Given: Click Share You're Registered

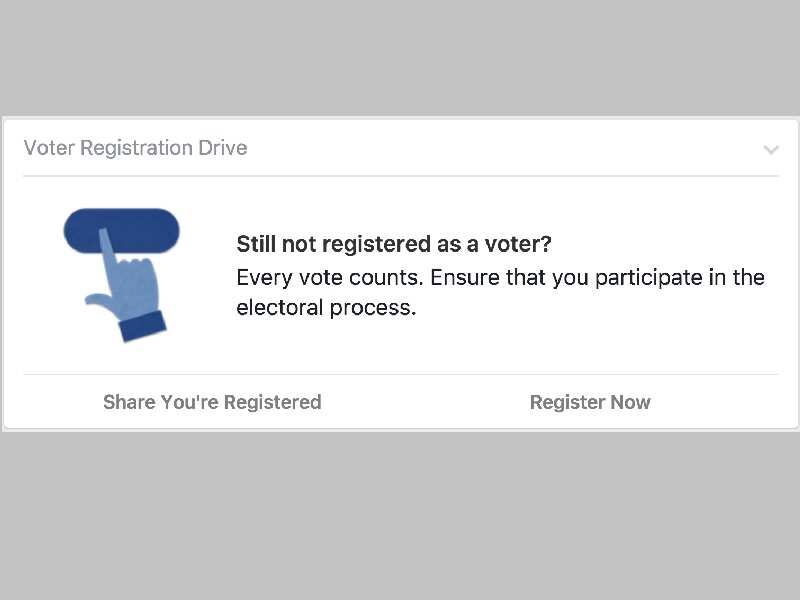Looking at the screenshot, I should [212, 402].
